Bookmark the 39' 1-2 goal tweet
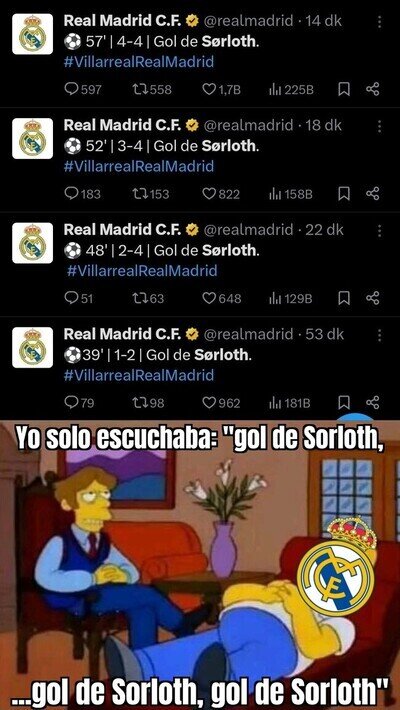This screenshot has width=400, height=710. pos(344,403)
